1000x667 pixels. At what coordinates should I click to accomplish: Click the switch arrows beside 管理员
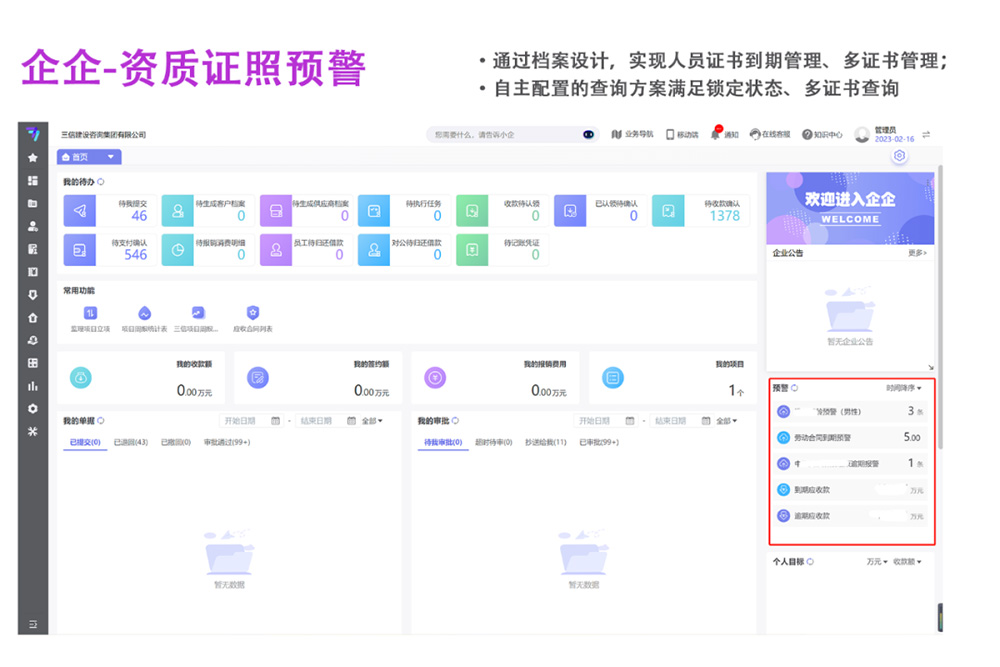(926, 134)
